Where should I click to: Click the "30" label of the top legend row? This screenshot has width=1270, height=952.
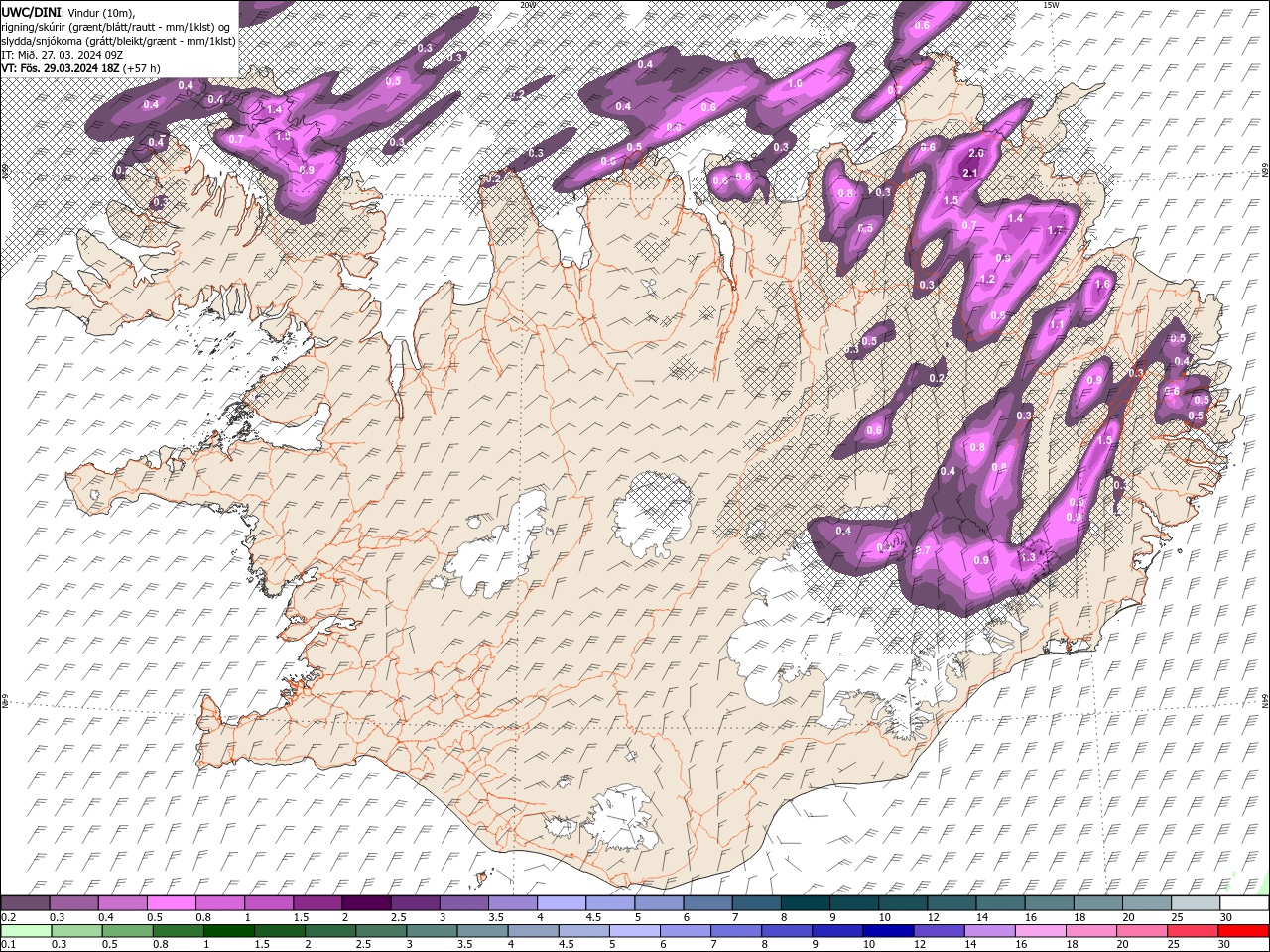(x=1226, y=917)
